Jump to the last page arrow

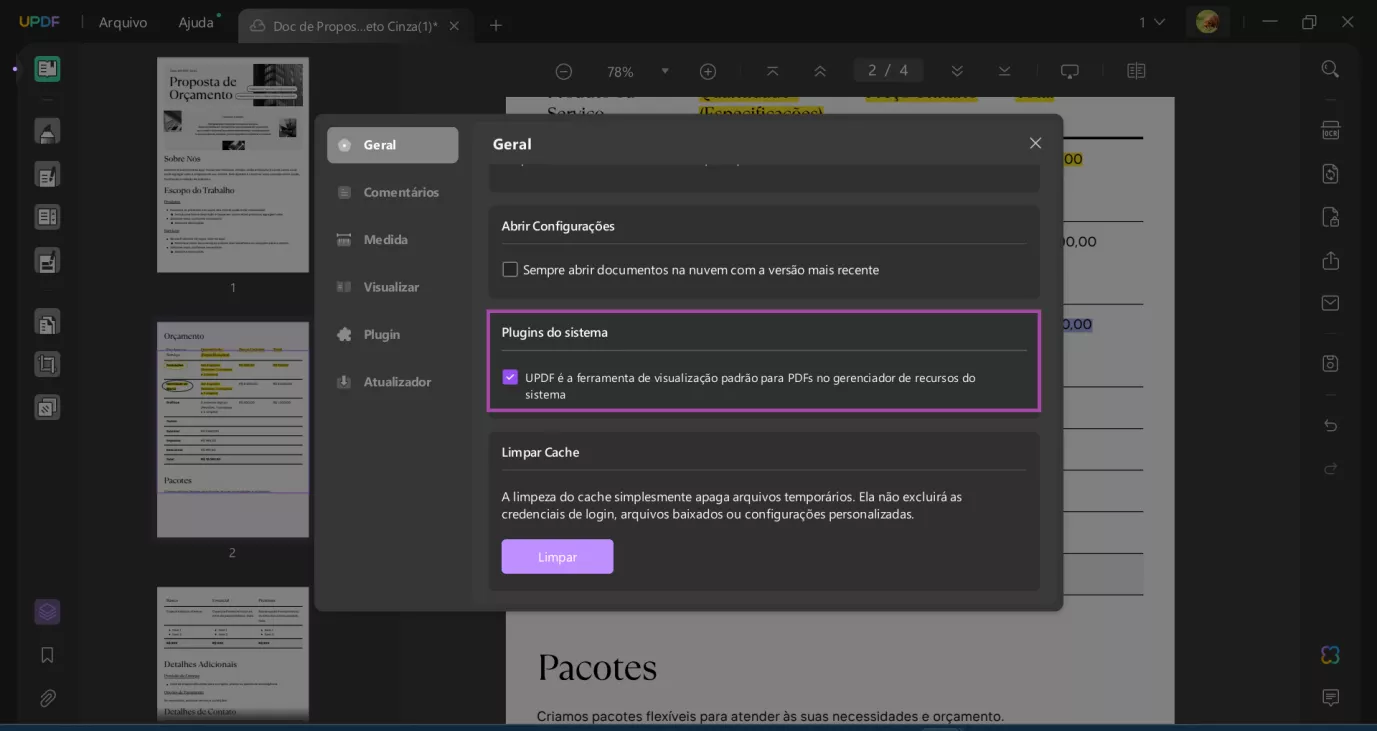pyautogui.click(x=1005, y=71)
